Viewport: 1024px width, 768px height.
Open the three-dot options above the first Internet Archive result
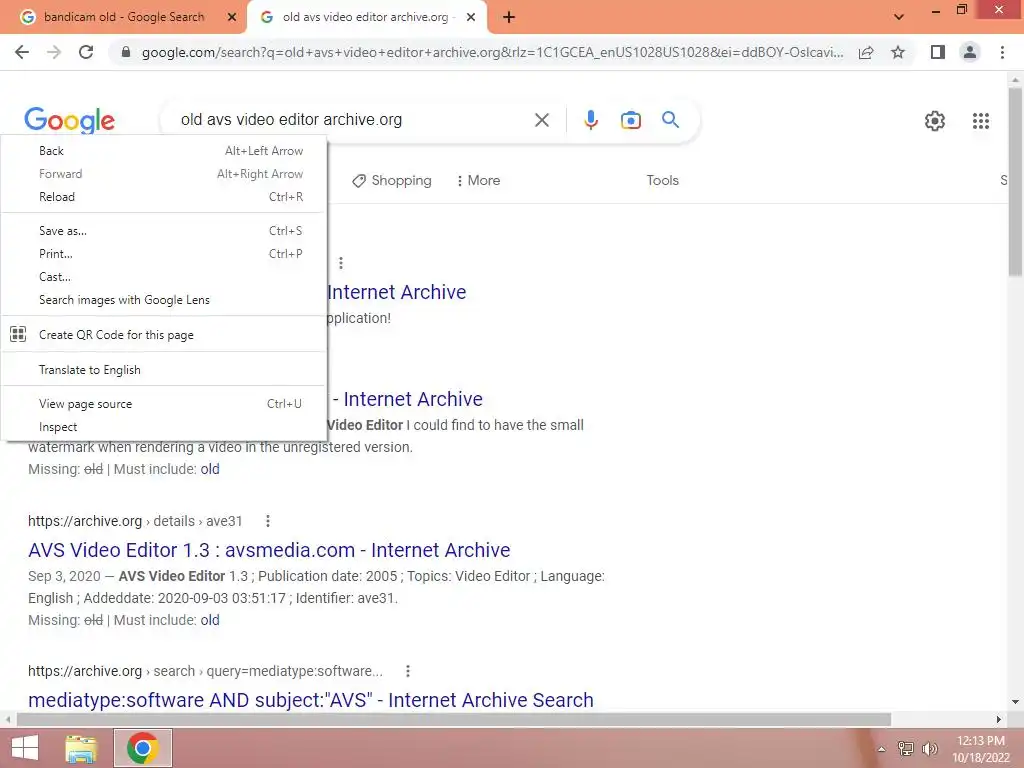[x=340, y=263]
